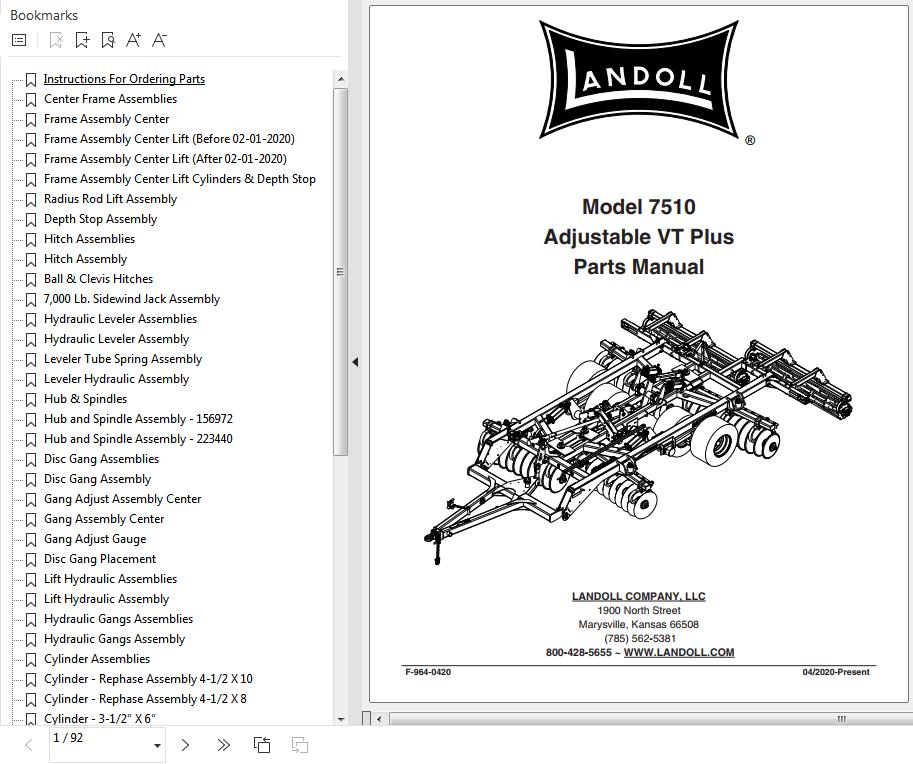The height and width of the screenshot is (764, 913).
Task: Click the Landoll logo on the cover
Action: (639, 80)
